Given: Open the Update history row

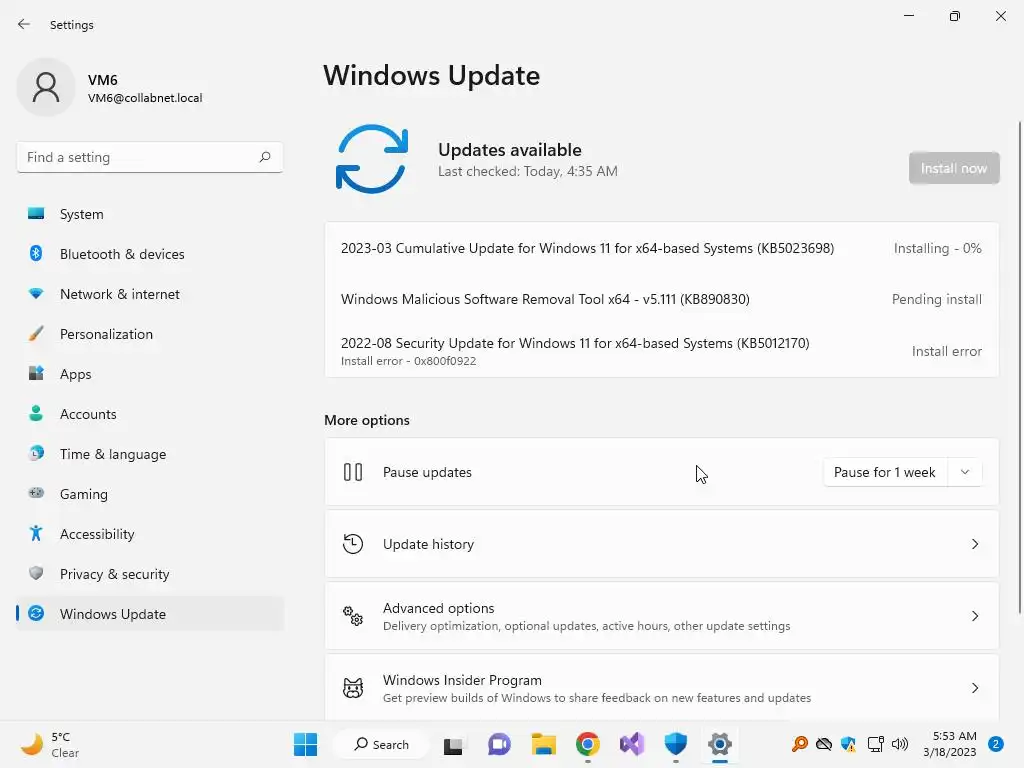Looking at the screenshot, I should pyautogui.click(x=662, y=544).
